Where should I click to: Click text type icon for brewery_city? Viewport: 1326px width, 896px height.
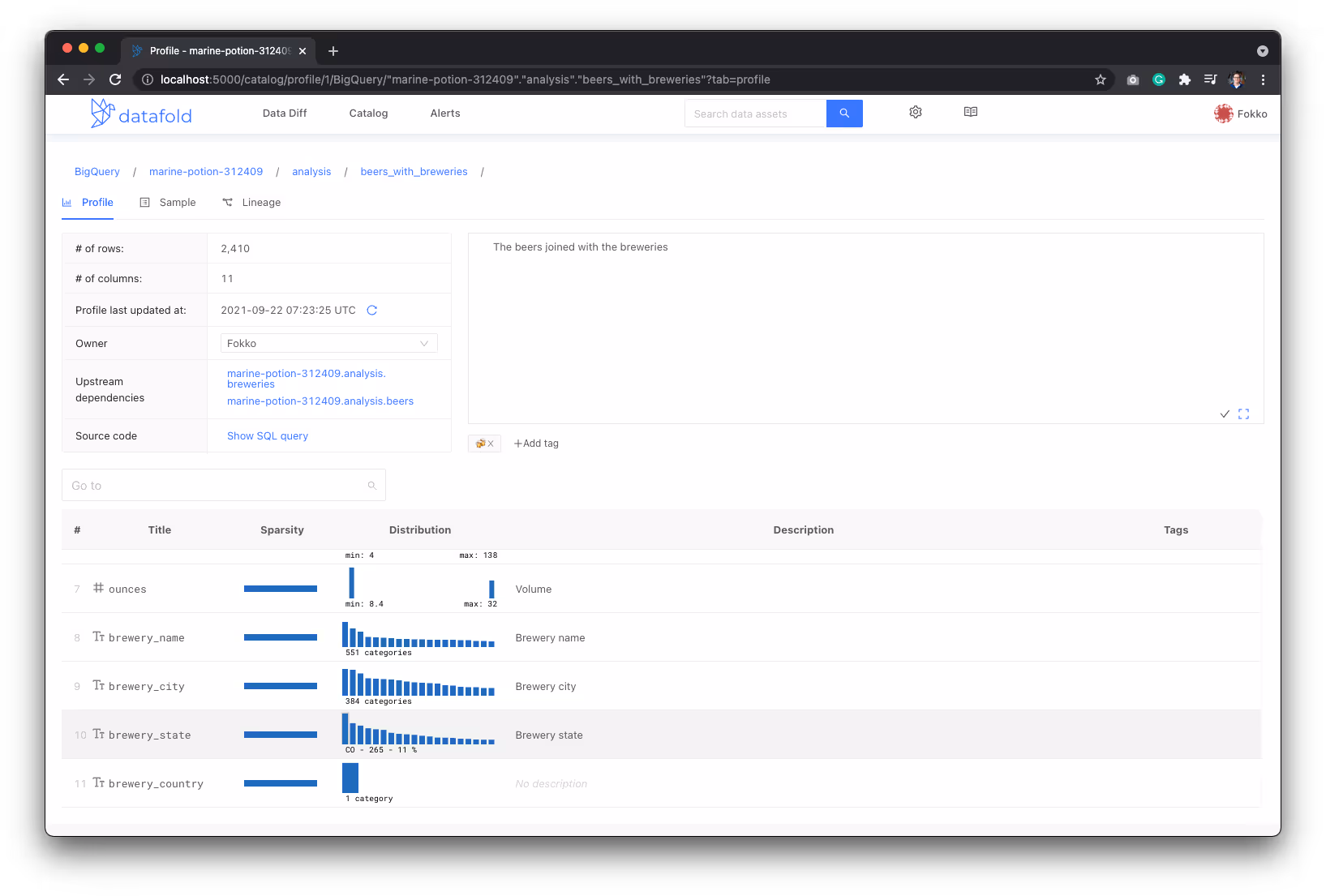98,685
